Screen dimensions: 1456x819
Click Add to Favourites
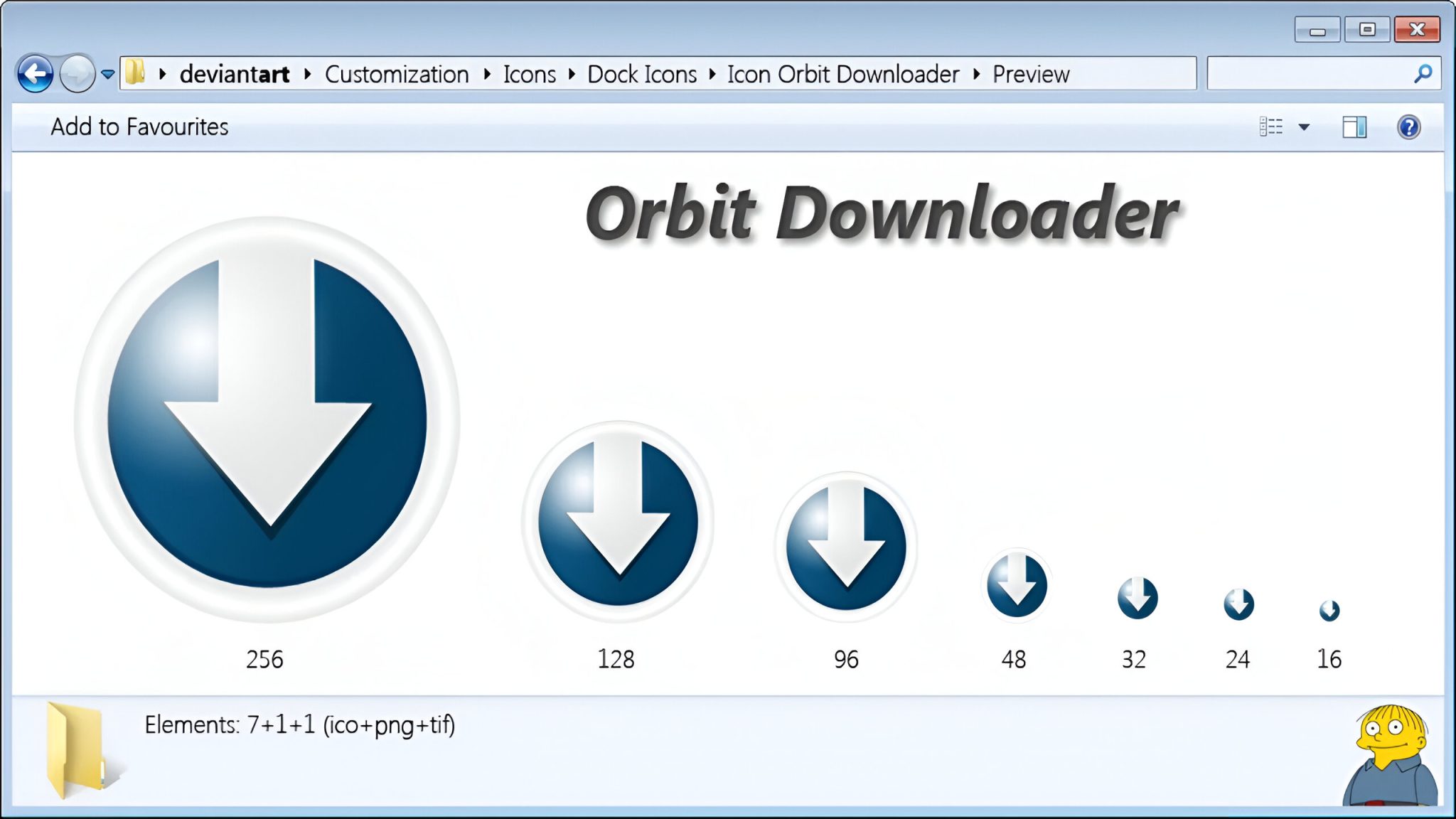pos(139,127)
